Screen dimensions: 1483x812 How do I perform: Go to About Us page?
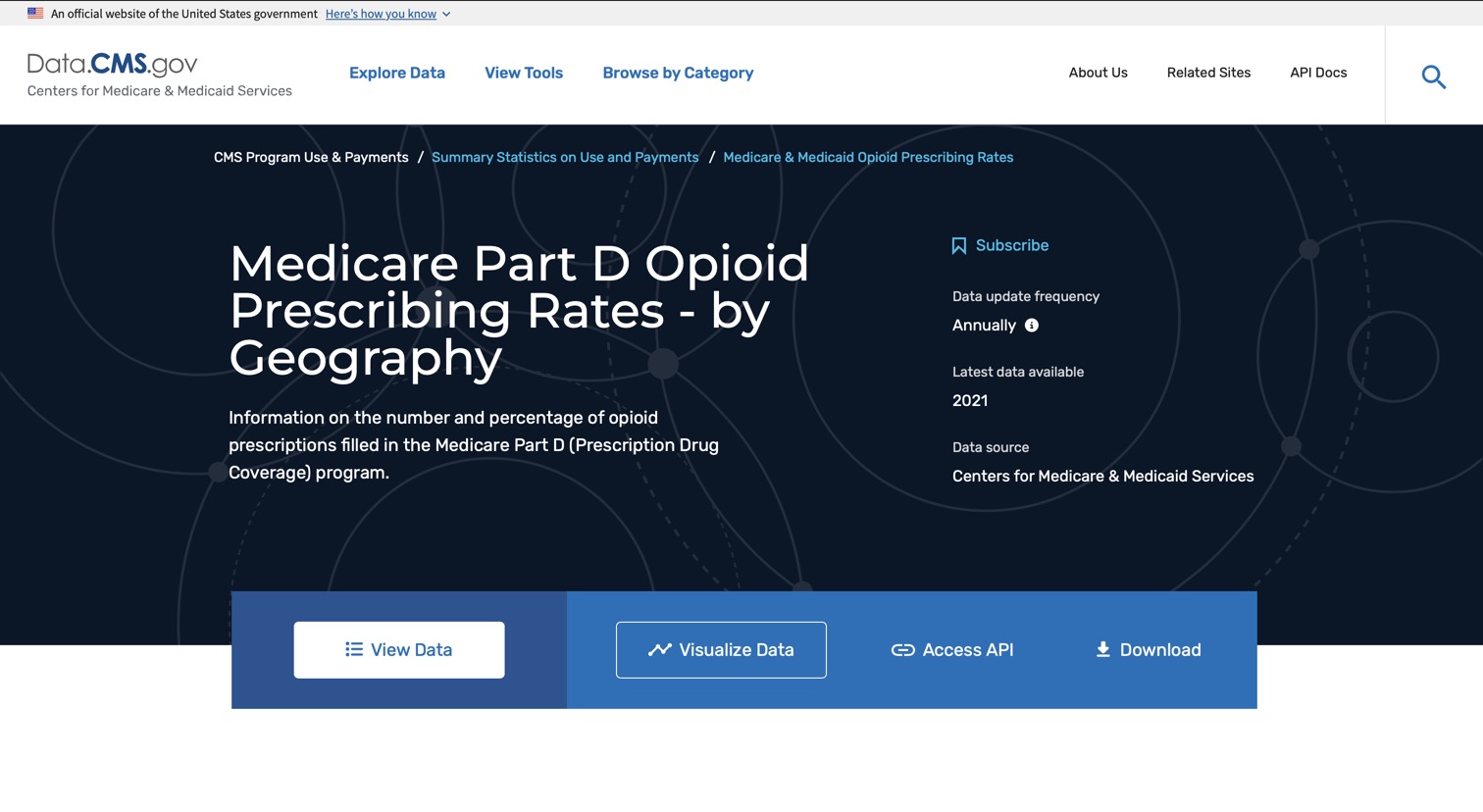1098,73
